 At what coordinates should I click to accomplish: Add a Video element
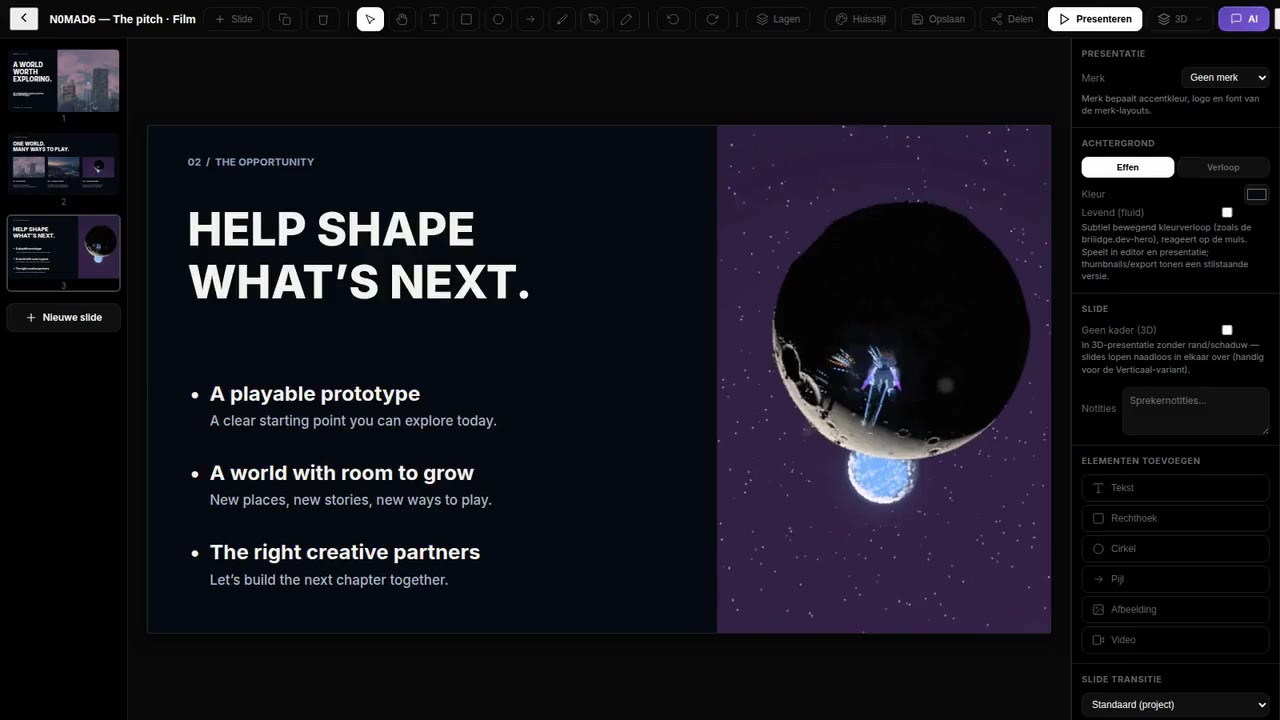[1175, 640]
